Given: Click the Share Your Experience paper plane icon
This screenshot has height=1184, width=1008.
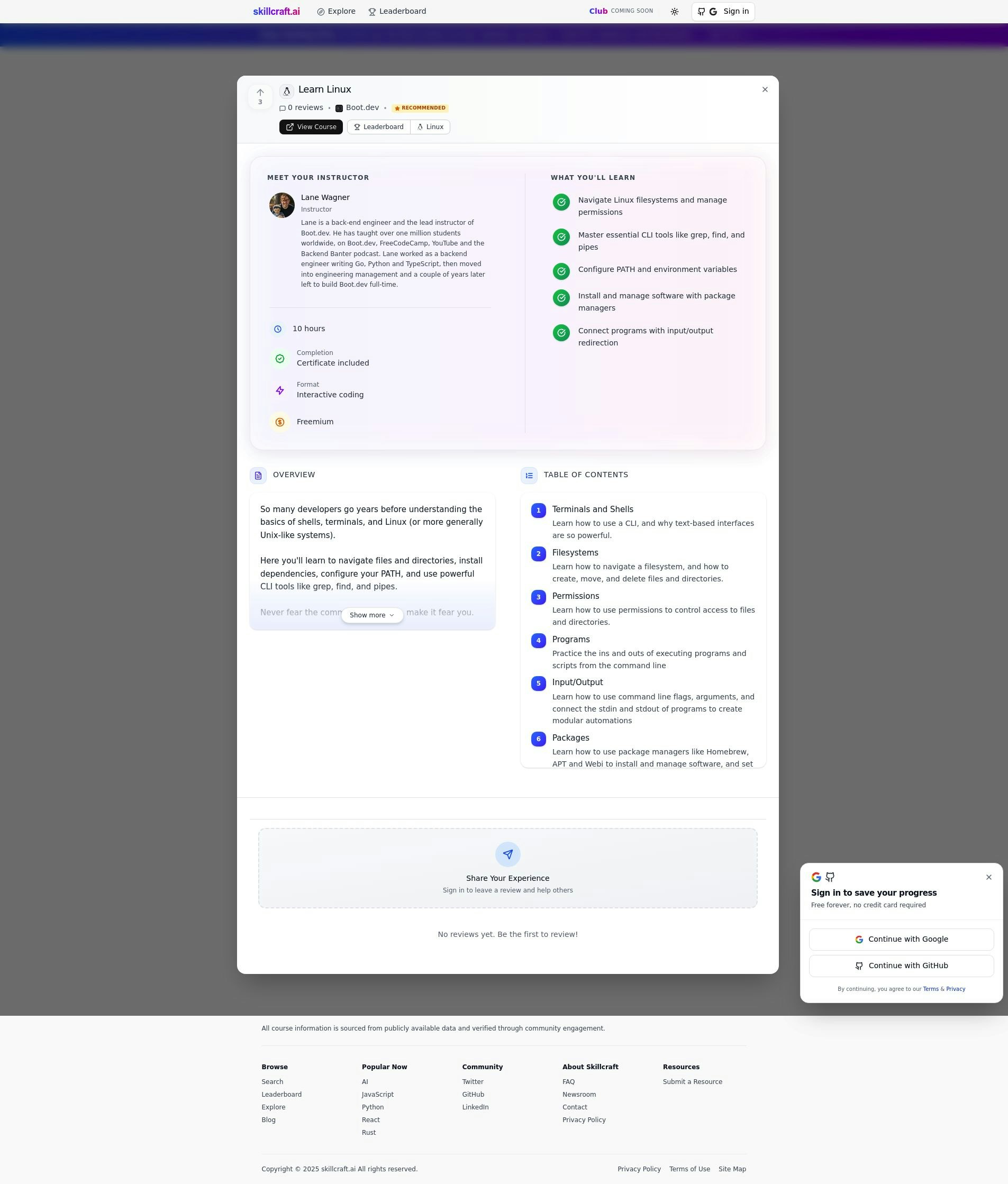Looking at the screenshot, I should [508, 854].
